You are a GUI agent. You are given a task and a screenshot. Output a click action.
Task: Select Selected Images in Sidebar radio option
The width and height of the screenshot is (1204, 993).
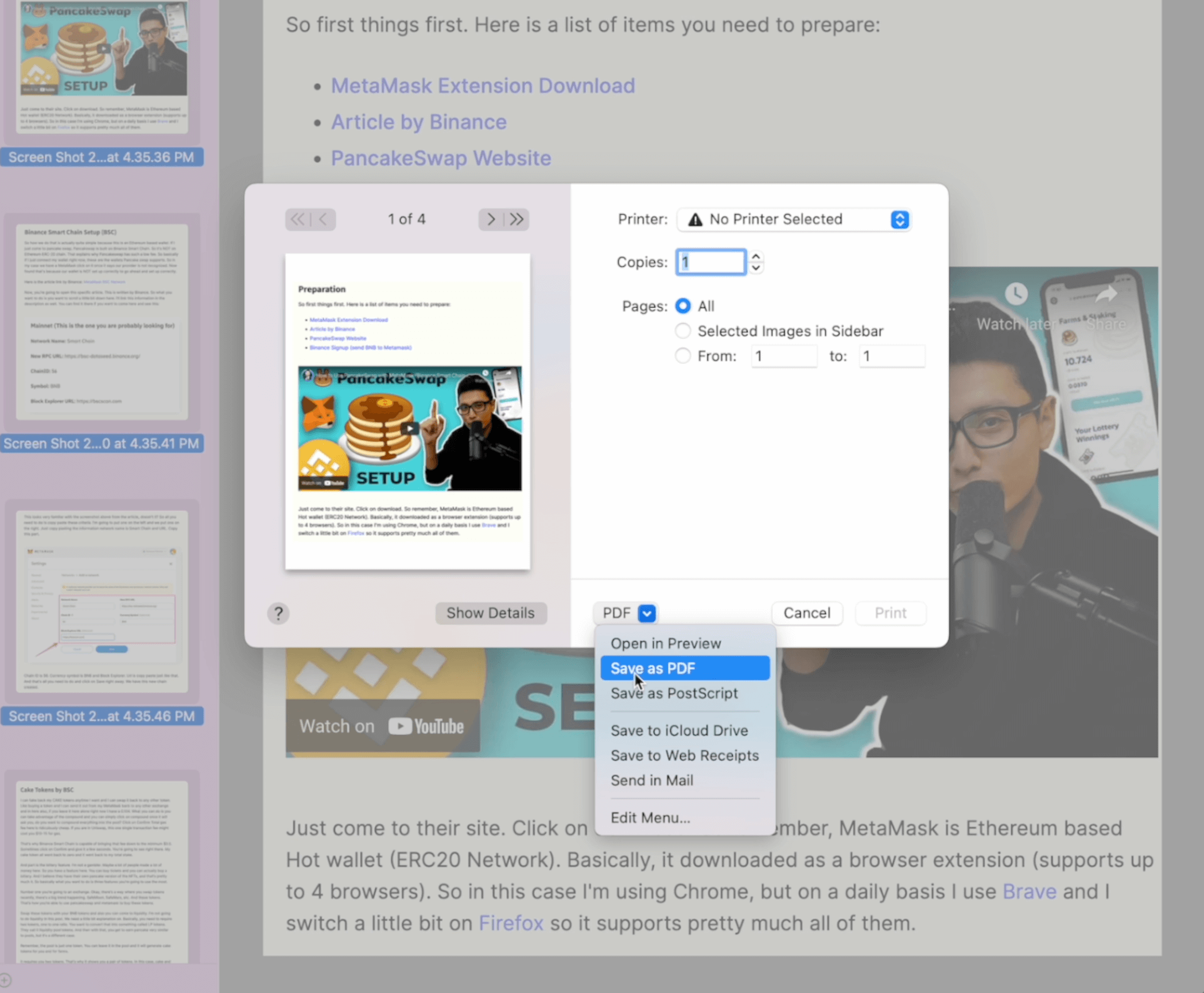683,331
